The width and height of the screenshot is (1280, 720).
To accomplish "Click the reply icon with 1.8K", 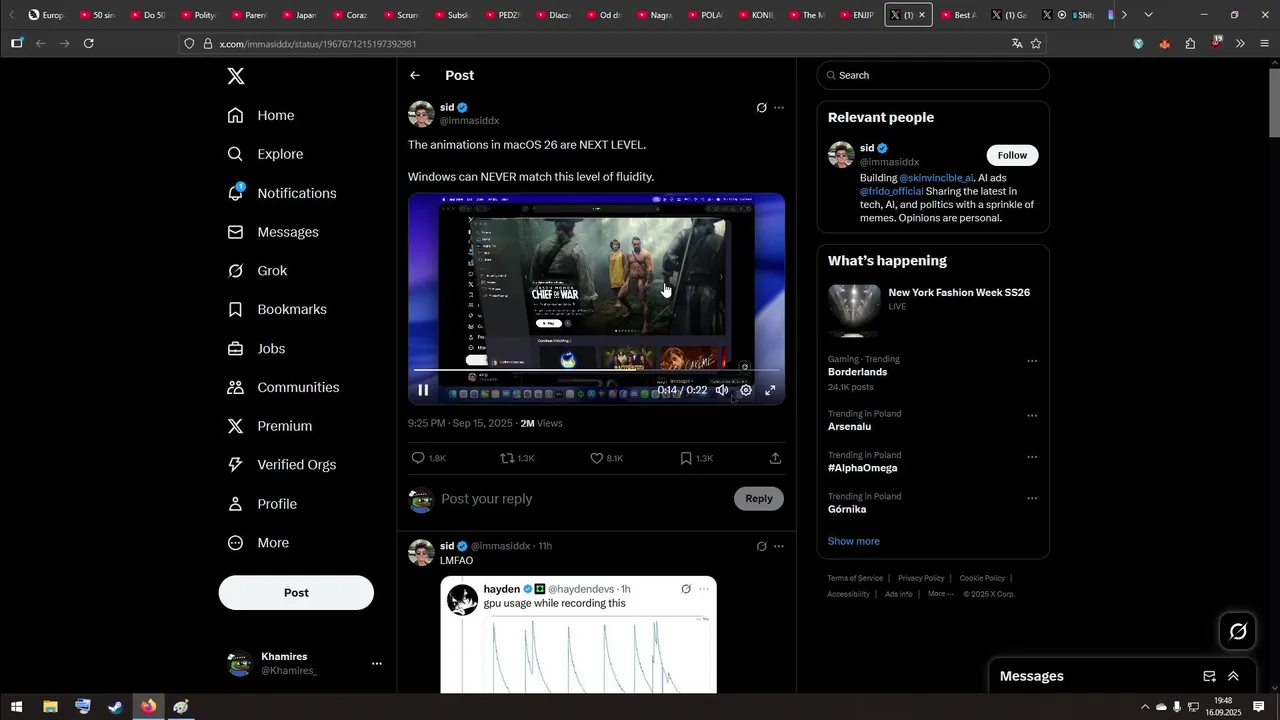I will click(x=428, y=458).
